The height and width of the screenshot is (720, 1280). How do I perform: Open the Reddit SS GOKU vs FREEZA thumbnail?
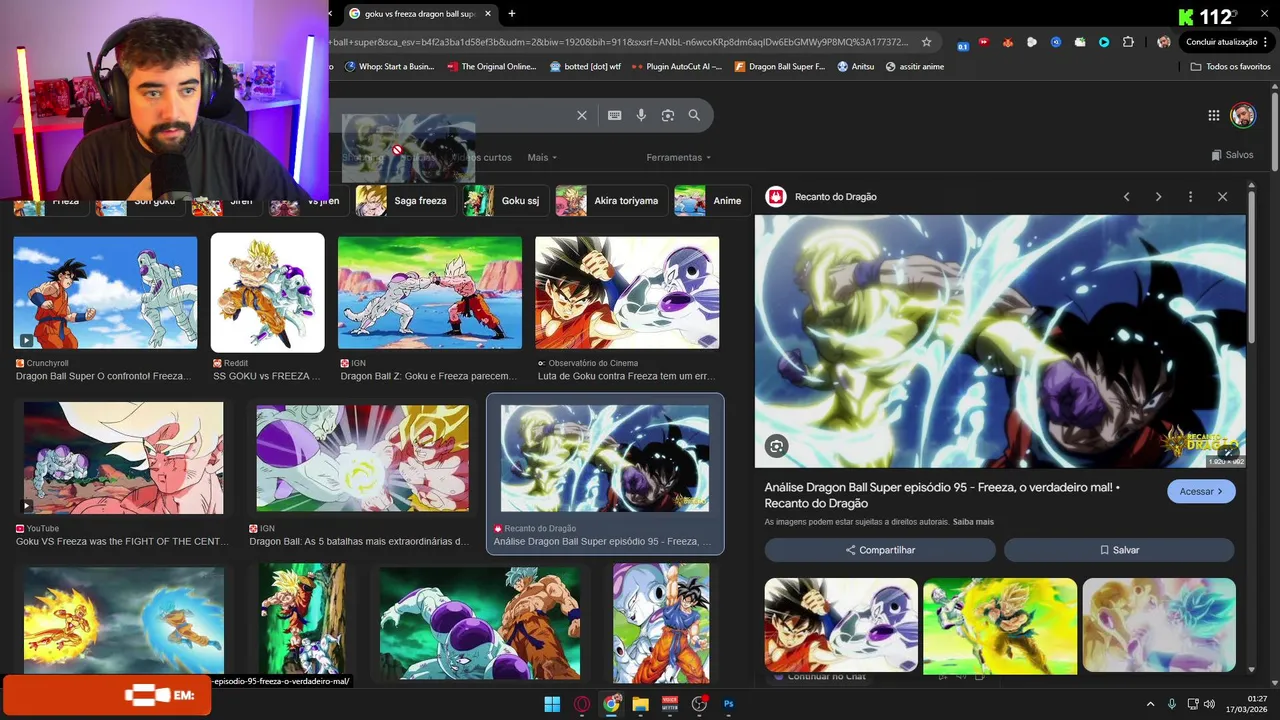(267, 293)
